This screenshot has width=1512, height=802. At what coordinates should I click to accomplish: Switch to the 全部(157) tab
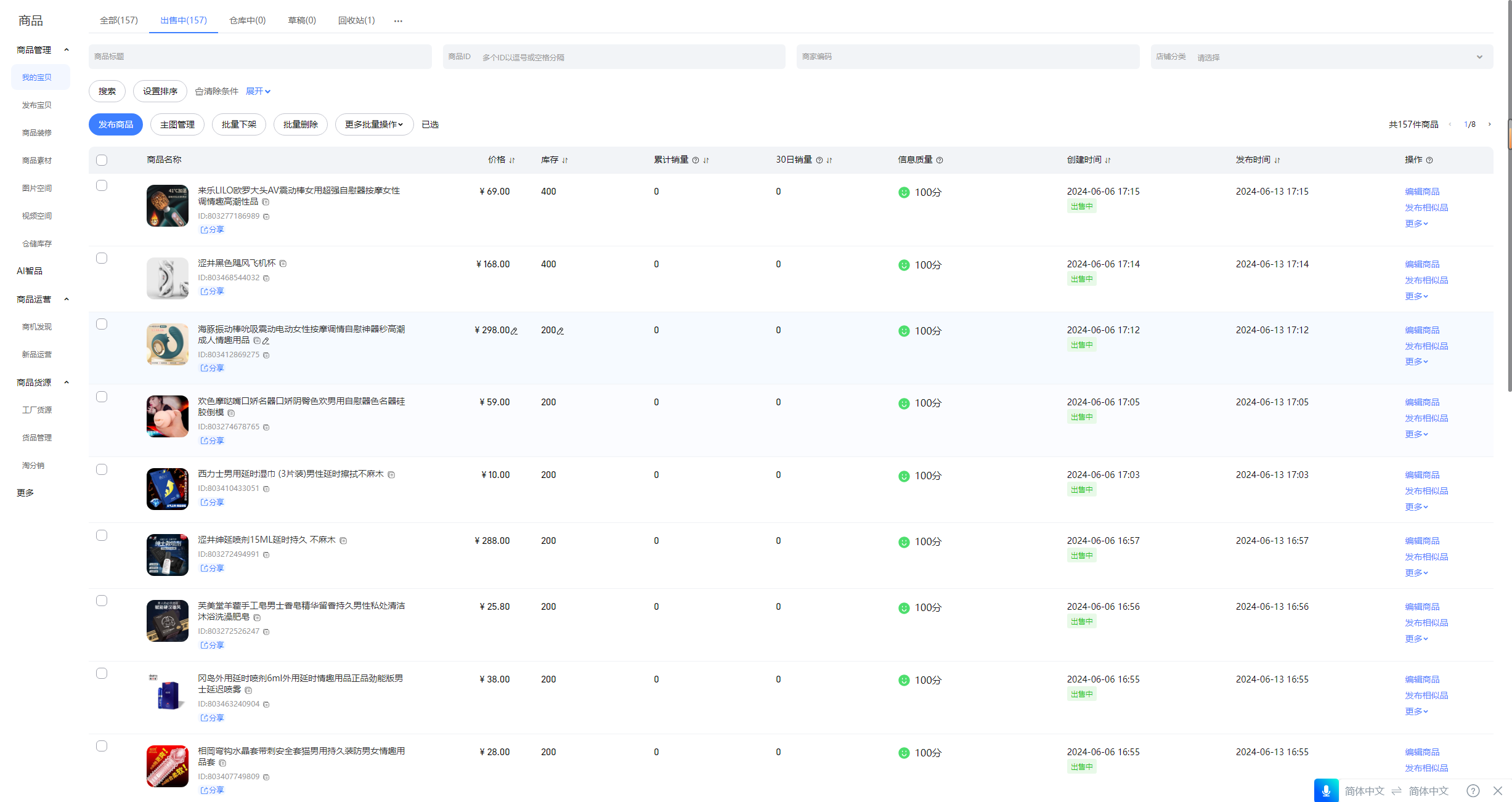coord(119,20)
